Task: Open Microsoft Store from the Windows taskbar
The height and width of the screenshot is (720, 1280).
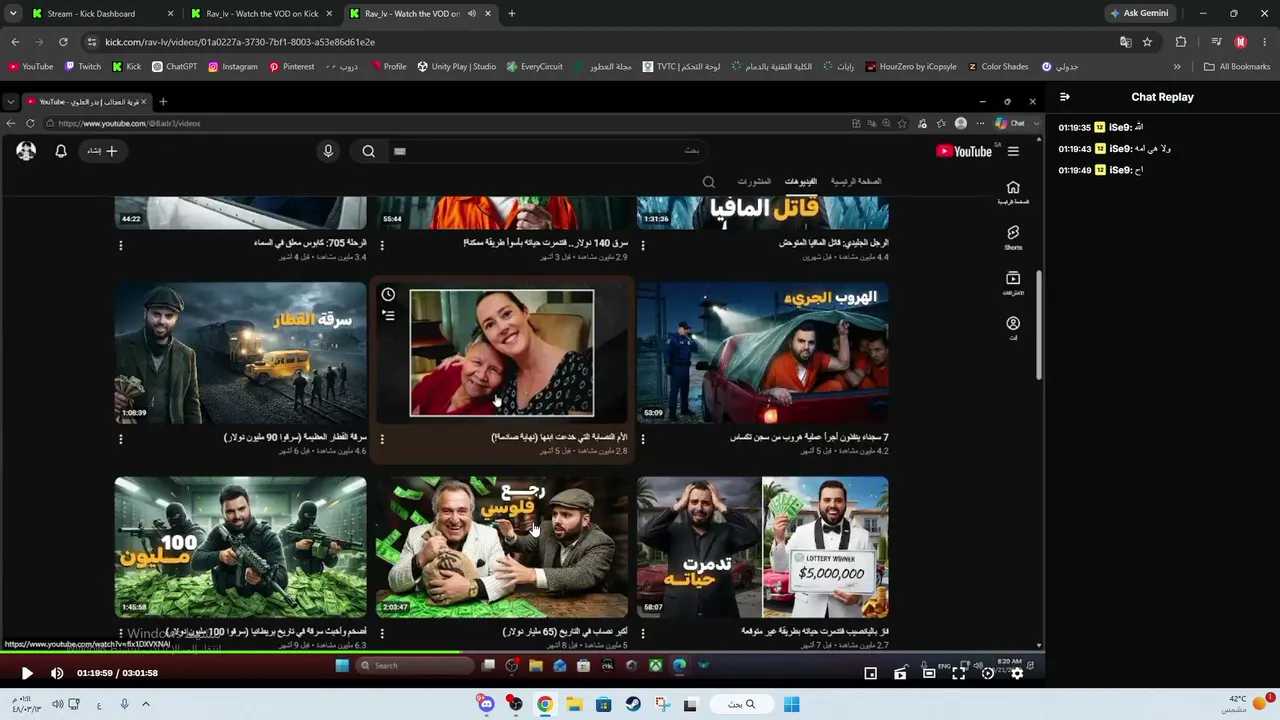Action: pyautogui.click(x=603, y=704)
